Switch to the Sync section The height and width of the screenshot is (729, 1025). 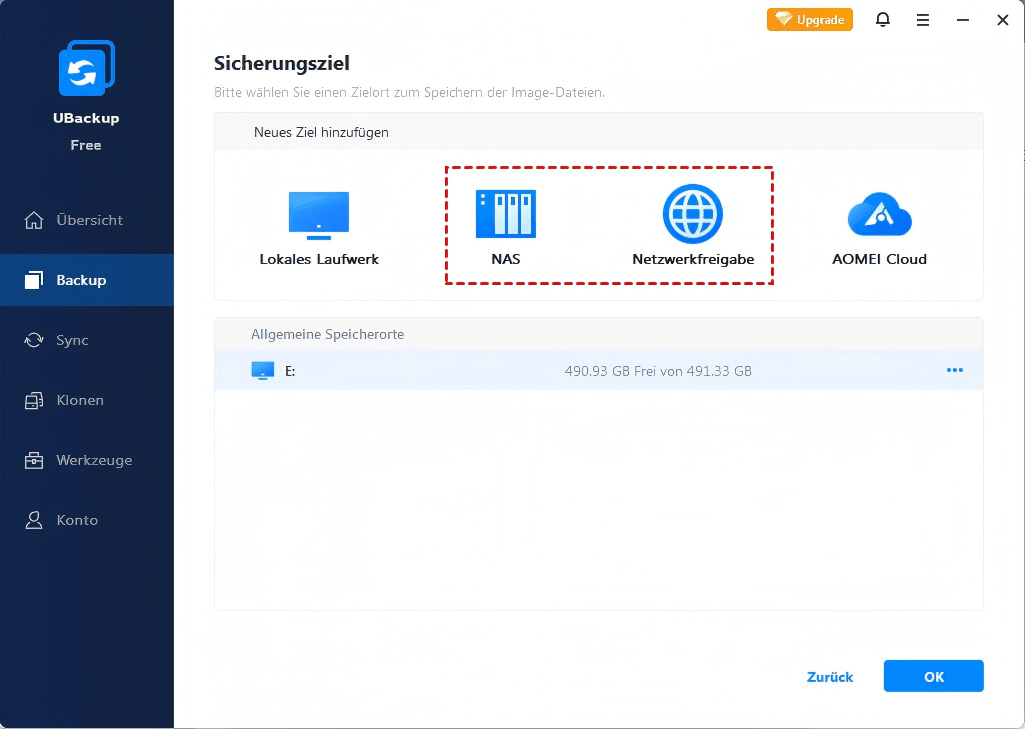(72, 340)
